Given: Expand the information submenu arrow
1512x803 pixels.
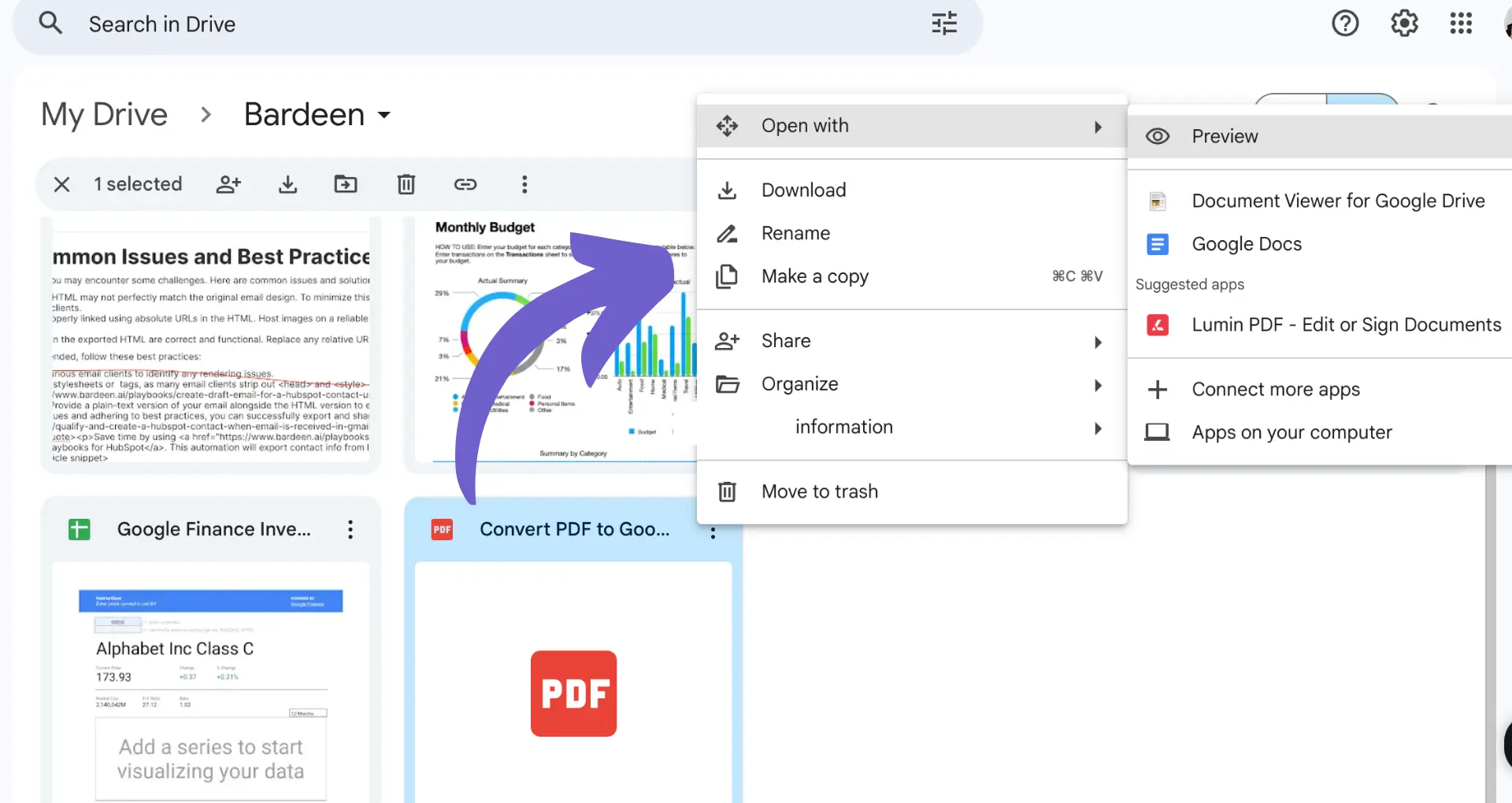Looking at the screenshot, I should [1098, 428].
